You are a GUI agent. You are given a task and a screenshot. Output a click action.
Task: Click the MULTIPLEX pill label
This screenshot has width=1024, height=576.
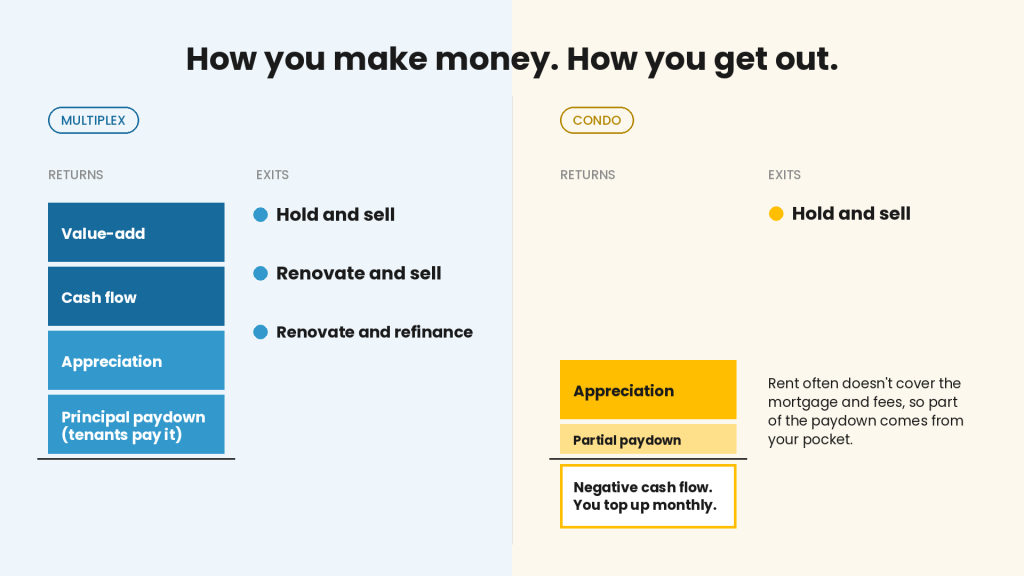[93, 120]
